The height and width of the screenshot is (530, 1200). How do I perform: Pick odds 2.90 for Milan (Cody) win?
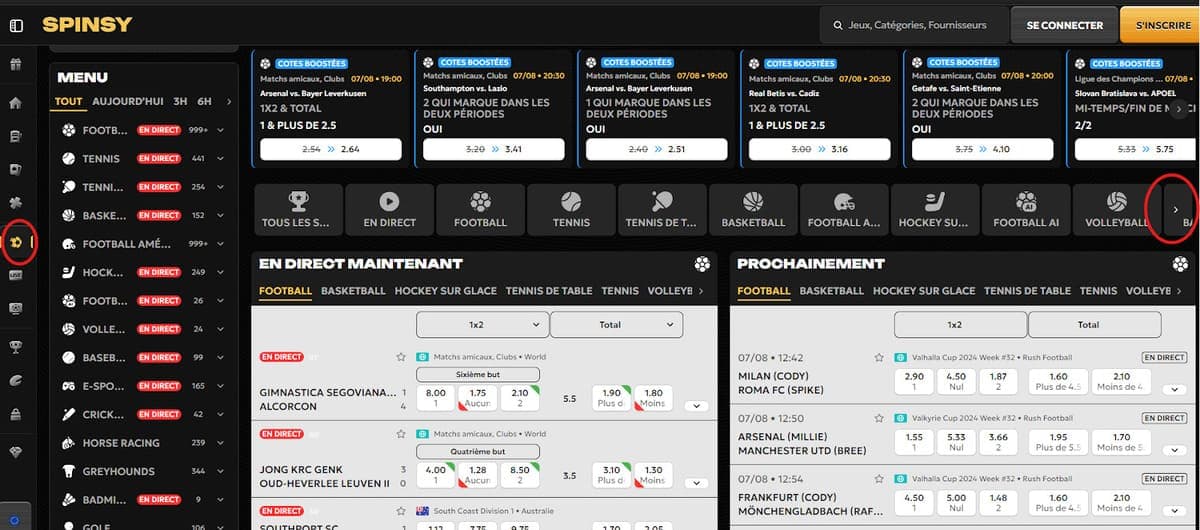[x=914, y=382]
